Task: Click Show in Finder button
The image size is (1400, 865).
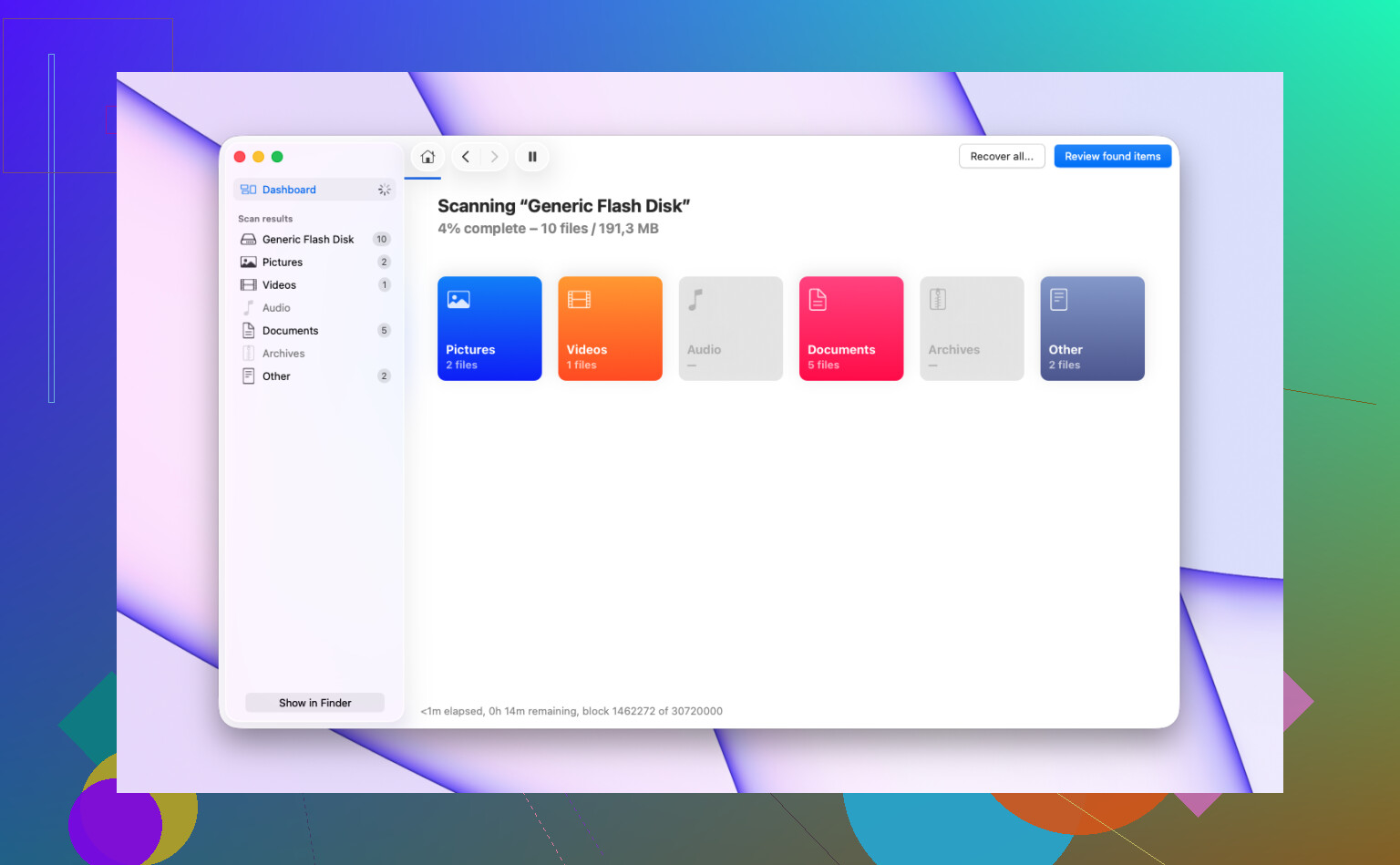Action: point(314,703)
